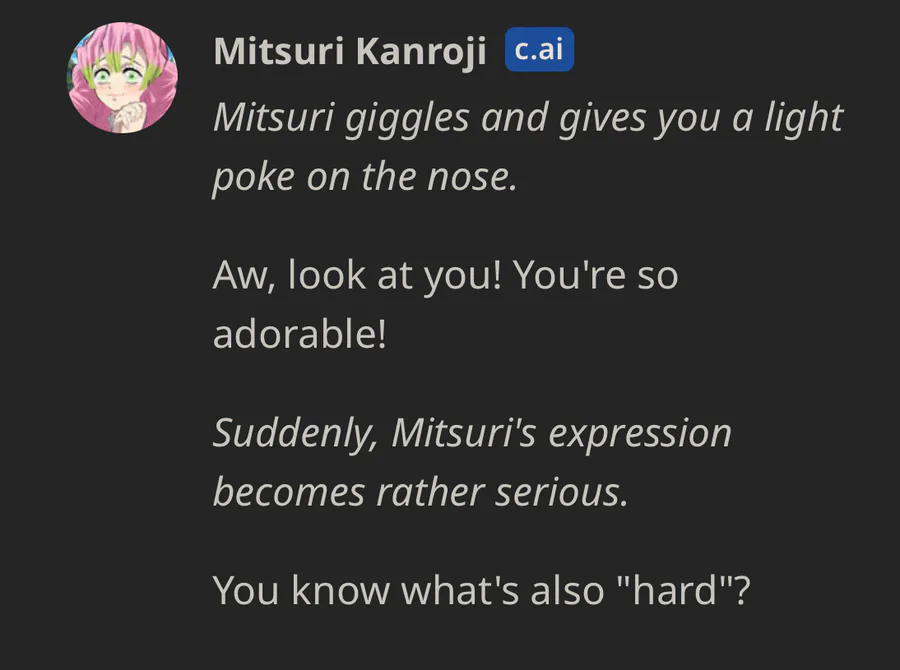Click the c.ai badge
The width and height of the screenshot is (900, 670).
pyautogui.click(x=540, y=50)
